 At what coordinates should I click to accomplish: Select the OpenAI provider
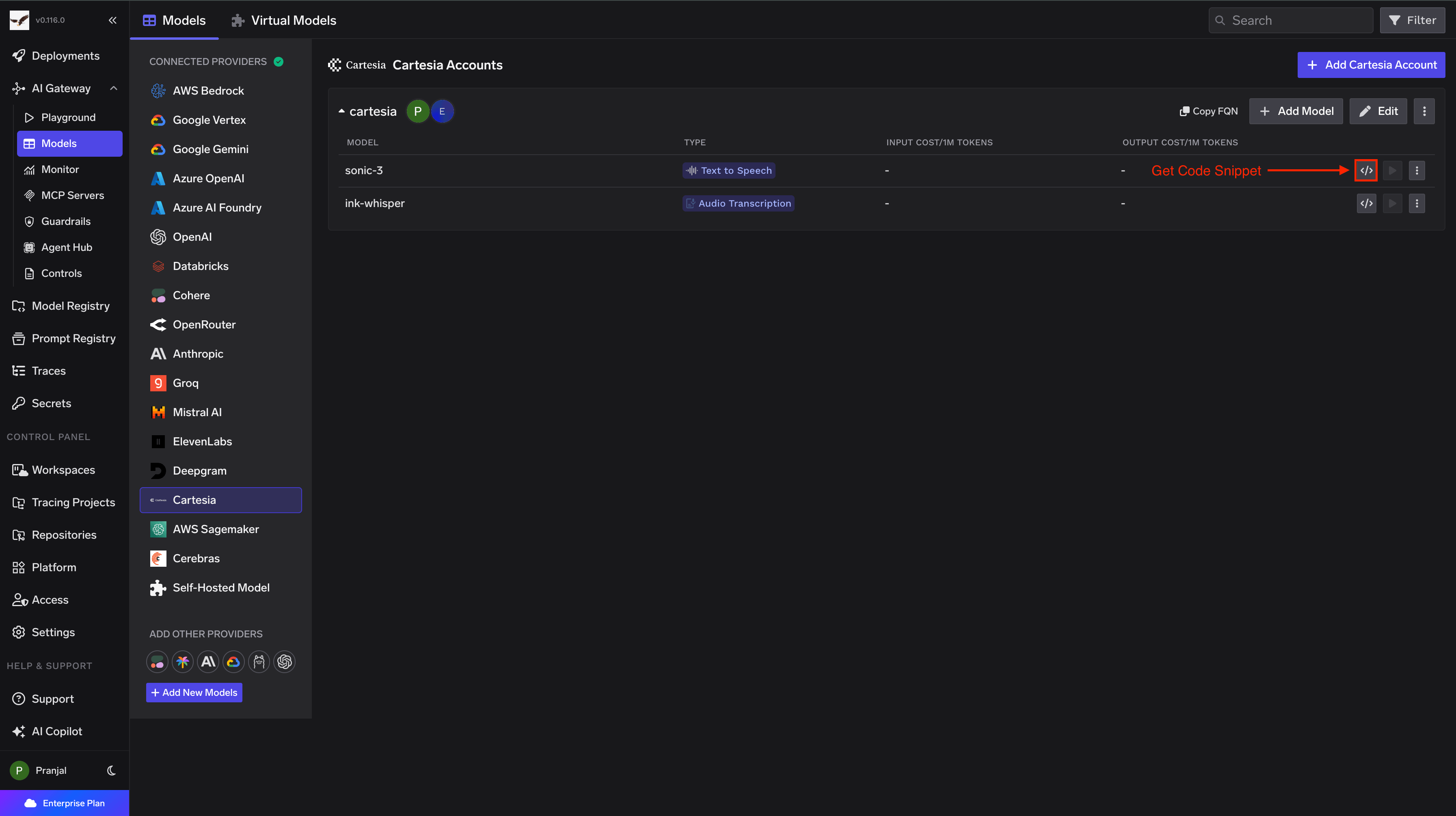192,236
